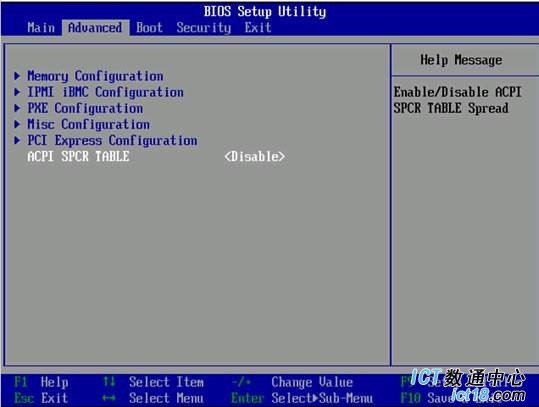Expand the Memory Configuration arrow
The height and width of the screenshot is (407, 539).
click(x=17, y=76)
